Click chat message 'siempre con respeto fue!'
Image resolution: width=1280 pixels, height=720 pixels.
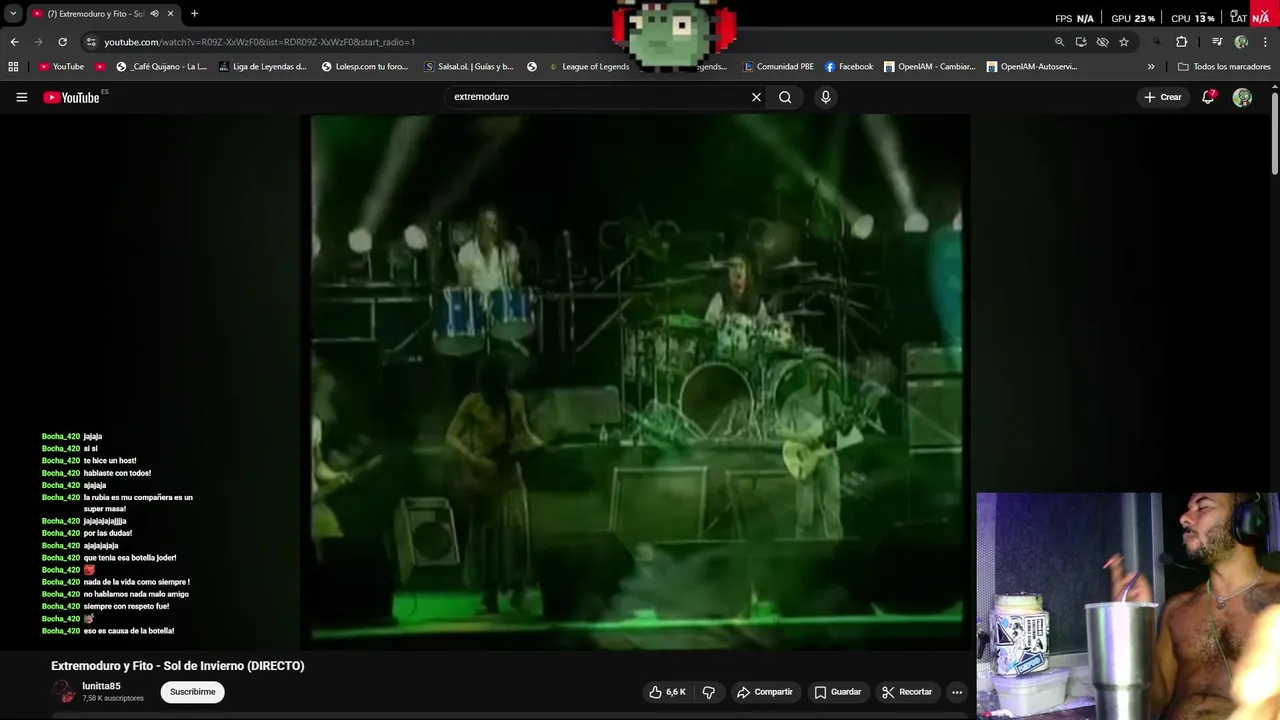click(x=126, y=607)
